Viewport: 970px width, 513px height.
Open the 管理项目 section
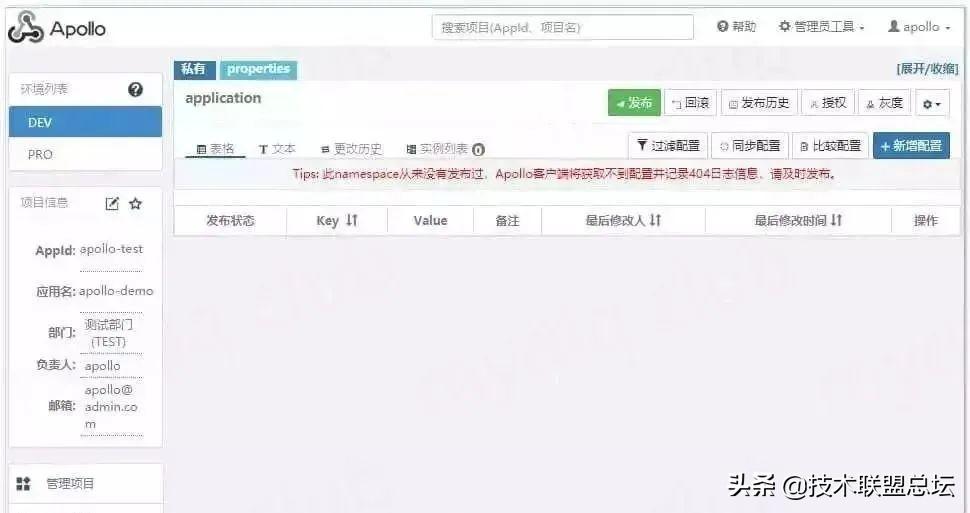86,483
